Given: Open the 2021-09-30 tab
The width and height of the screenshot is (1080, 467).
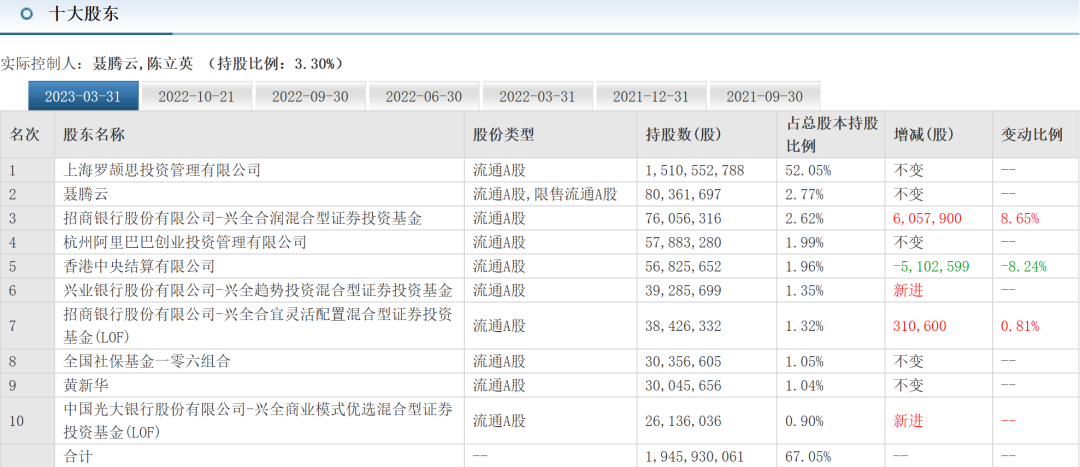Looking at the screenshot, I should (765, 96).
